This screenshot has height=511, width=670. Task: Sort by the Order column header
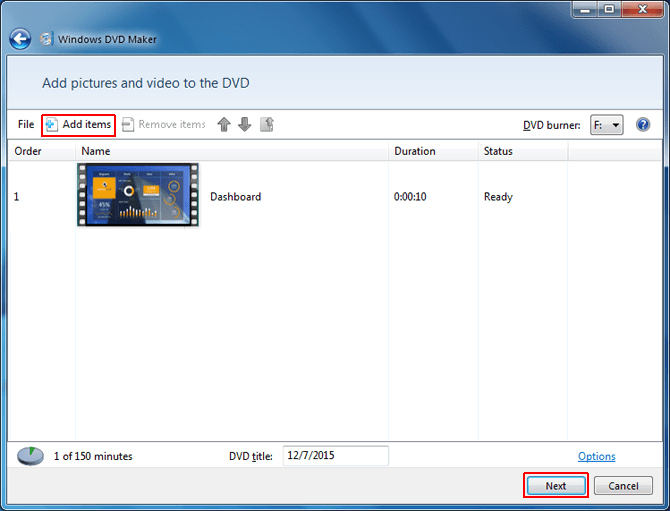[x=42, y=151]
